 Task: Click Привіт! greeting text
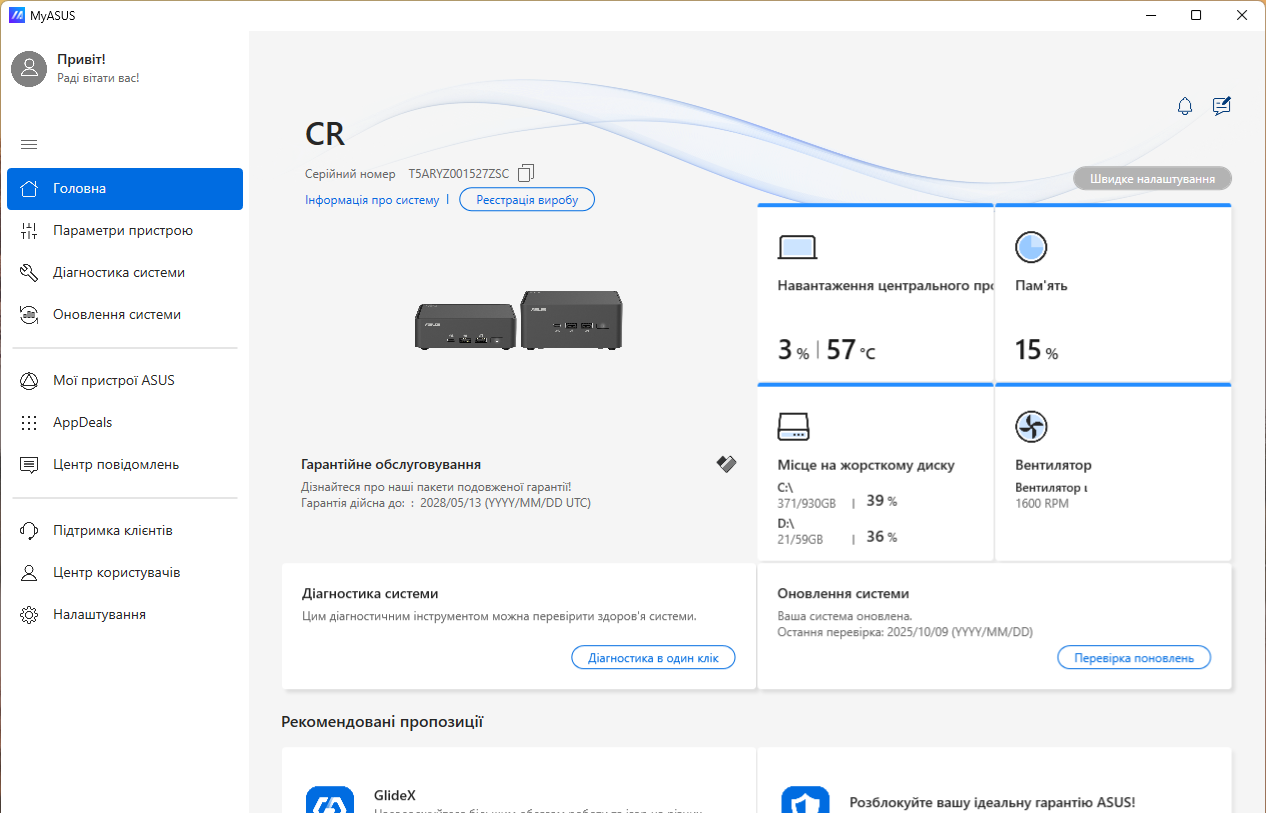coord(81,60)
